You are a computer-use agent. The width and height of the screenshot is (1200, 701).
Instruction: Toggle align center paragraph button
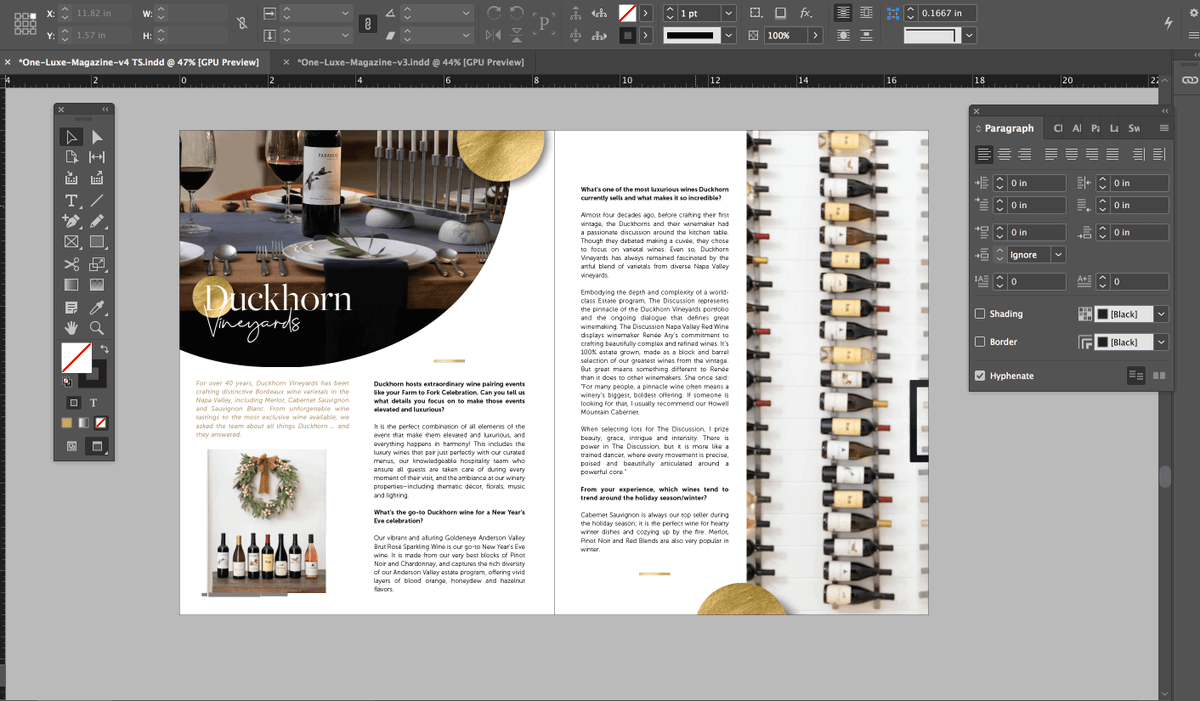coord(1004,154)
